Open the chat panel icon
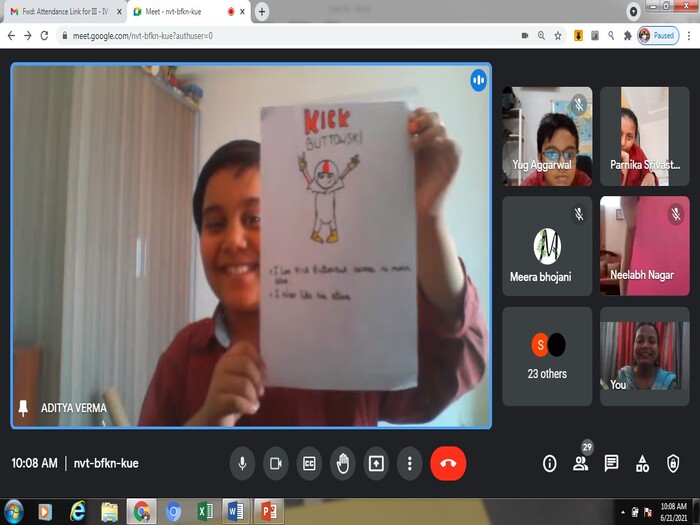This screenshot has width=700, height=525. (611, 463)
